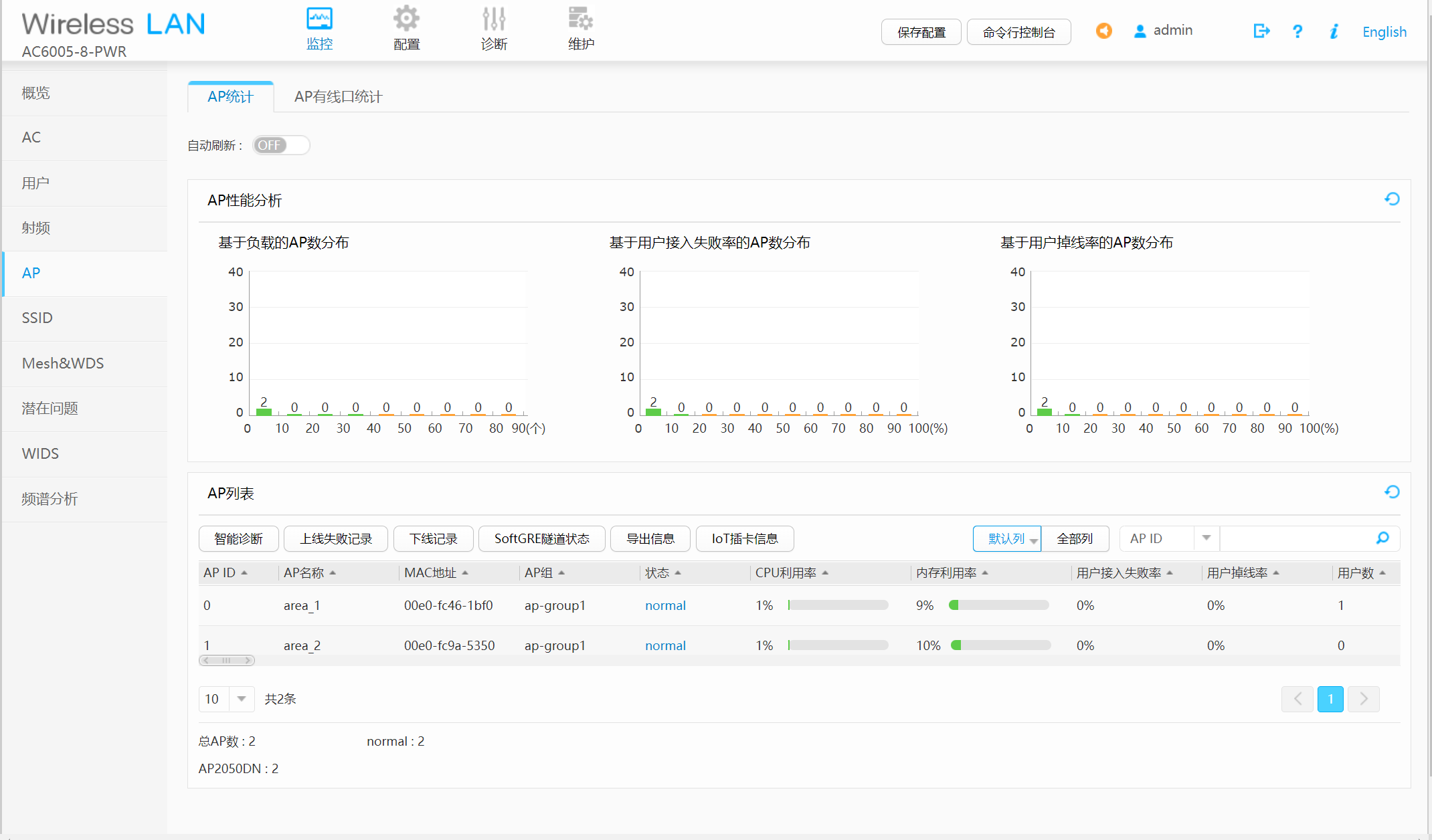This screenshot has width=1432, height=840.
Task: Open WIDS in sidebar
Action: (85, 454)
